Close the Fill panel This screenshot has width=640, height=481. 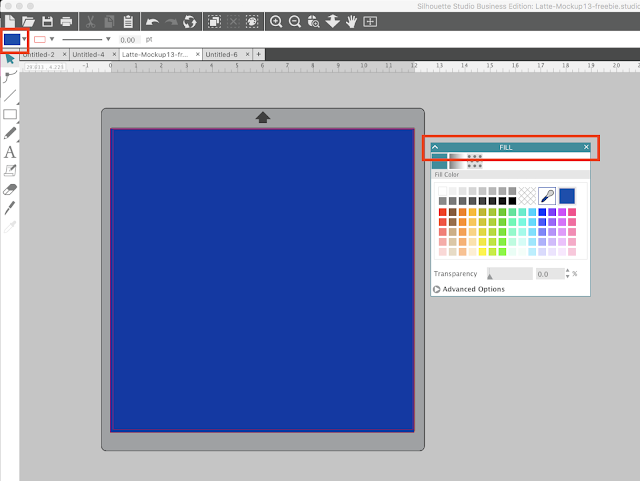[586, 147]
